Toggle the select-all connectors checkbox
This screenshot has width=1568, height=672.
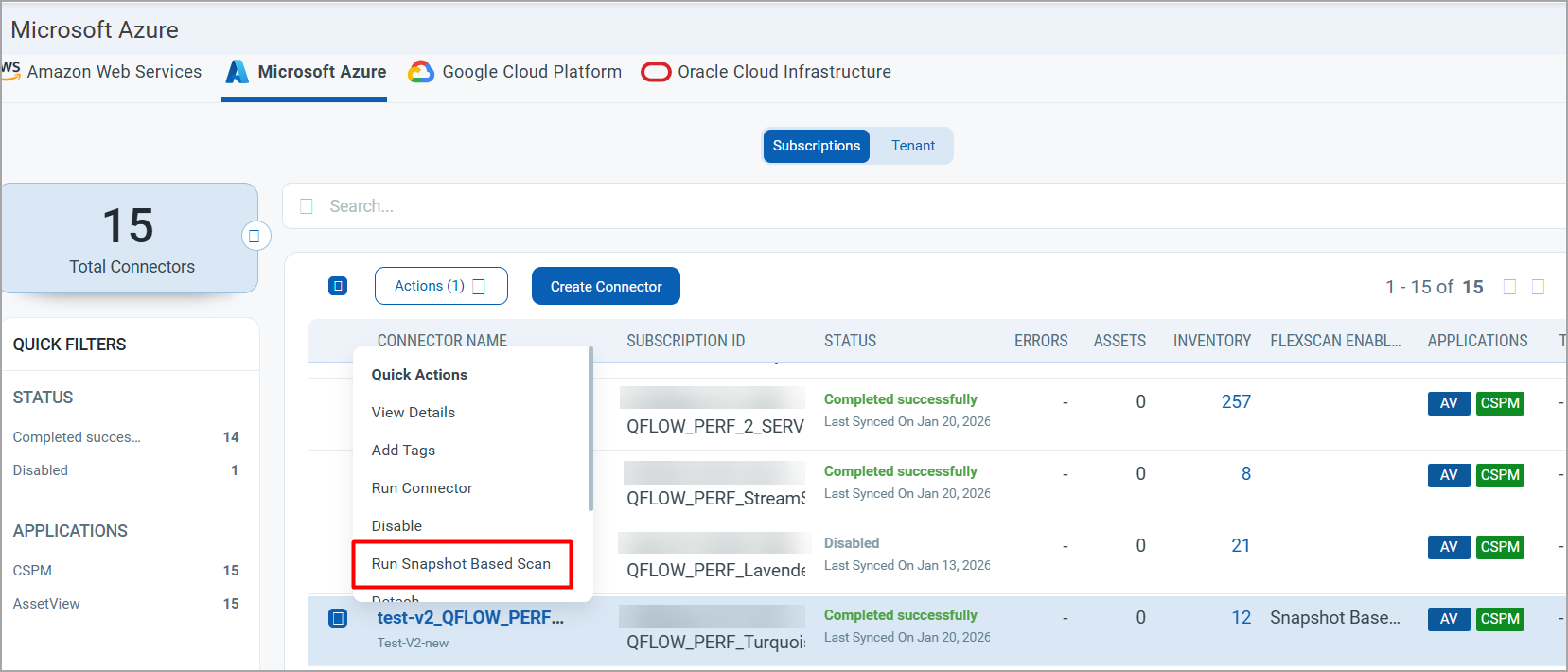pos(338,286)
